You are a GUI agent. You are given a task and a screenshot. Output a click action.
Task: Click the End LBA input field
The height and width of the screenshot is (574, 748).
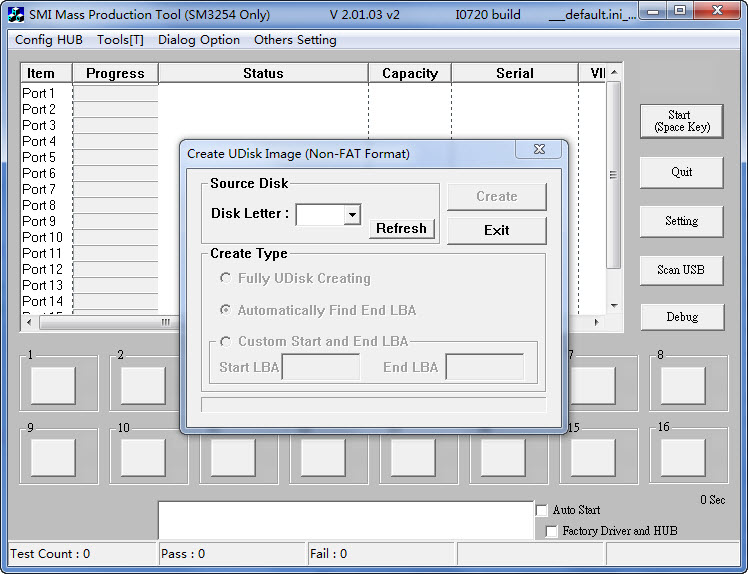point(484,366)
